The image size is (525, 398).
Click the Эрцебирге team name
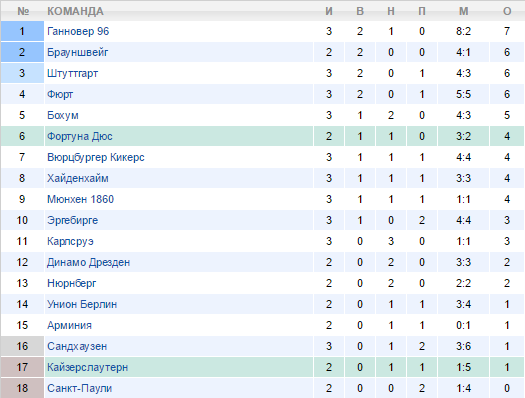pyautogui.click(x=73, y=220)
